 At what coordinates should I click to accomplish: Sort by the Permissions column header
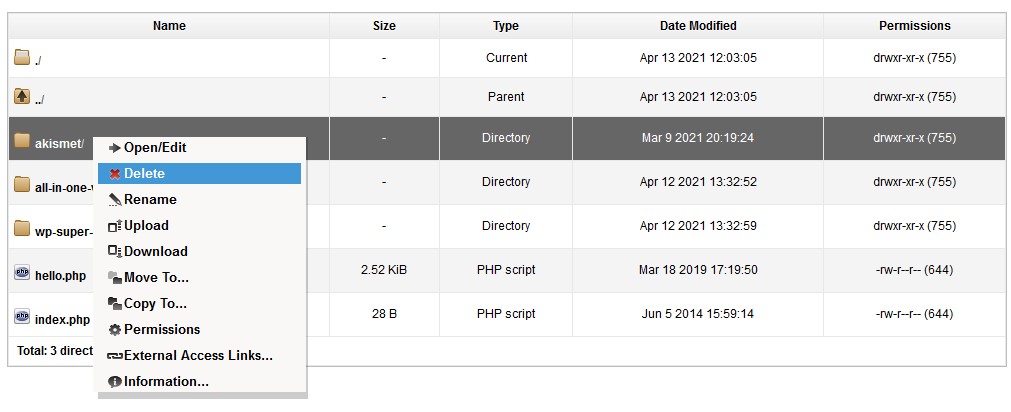pyautogui.click(x=914, y=26)
